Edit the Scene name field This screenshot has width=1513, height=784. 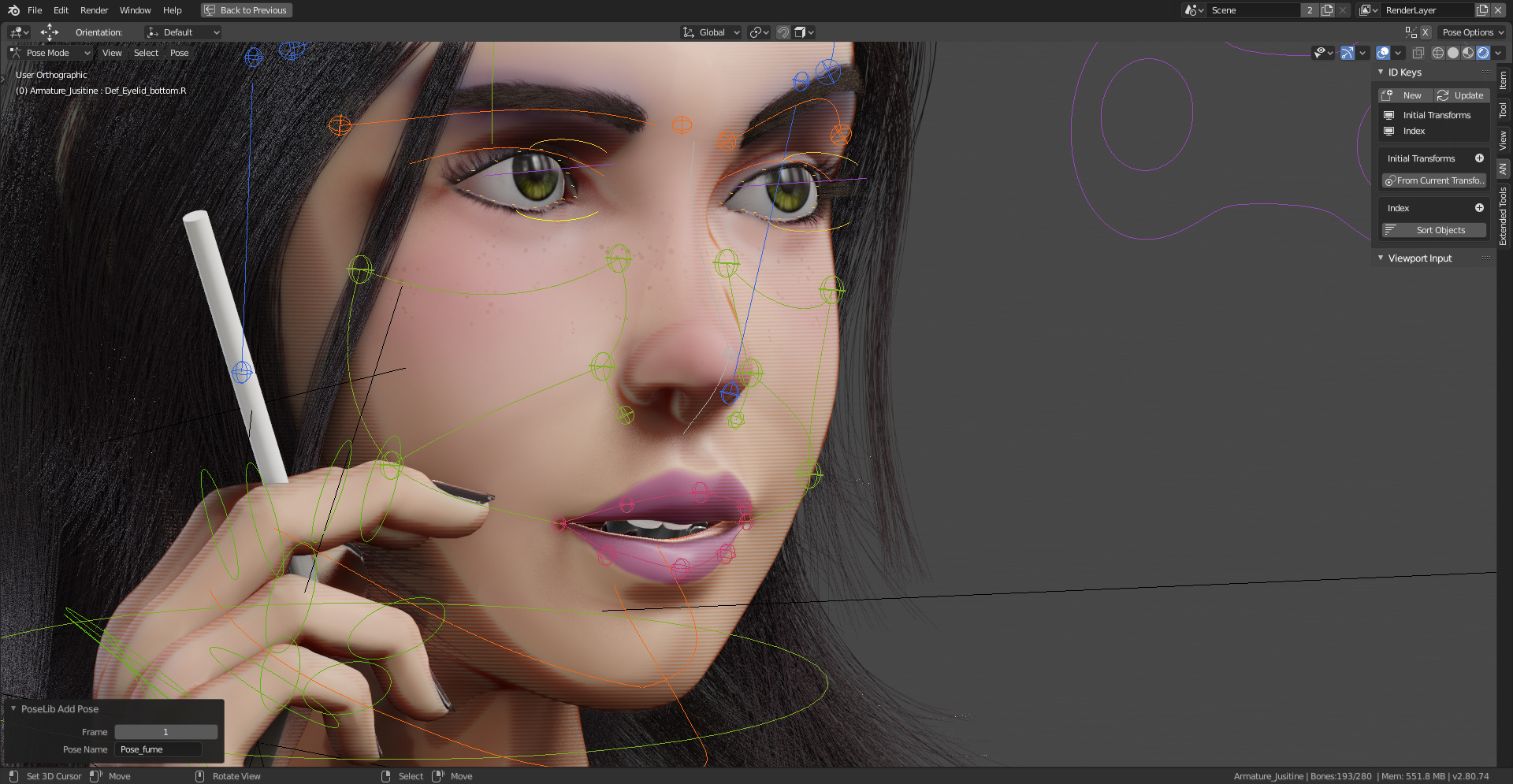[1253, 10]
